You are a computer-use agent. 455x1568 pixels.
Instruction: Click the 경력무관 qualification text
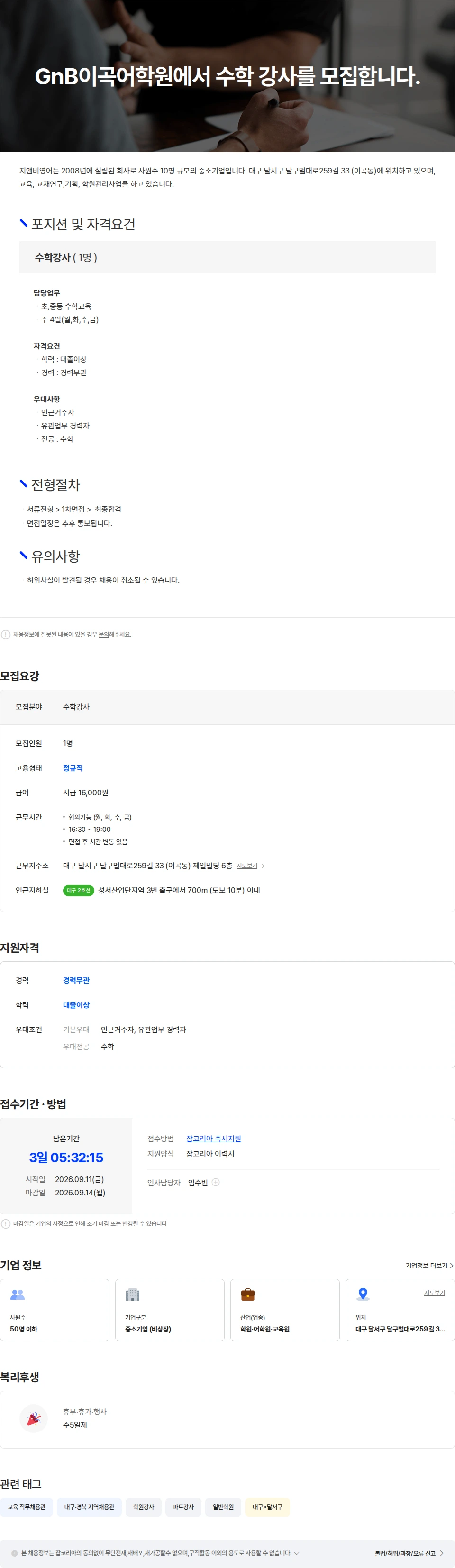click(76, 980)
